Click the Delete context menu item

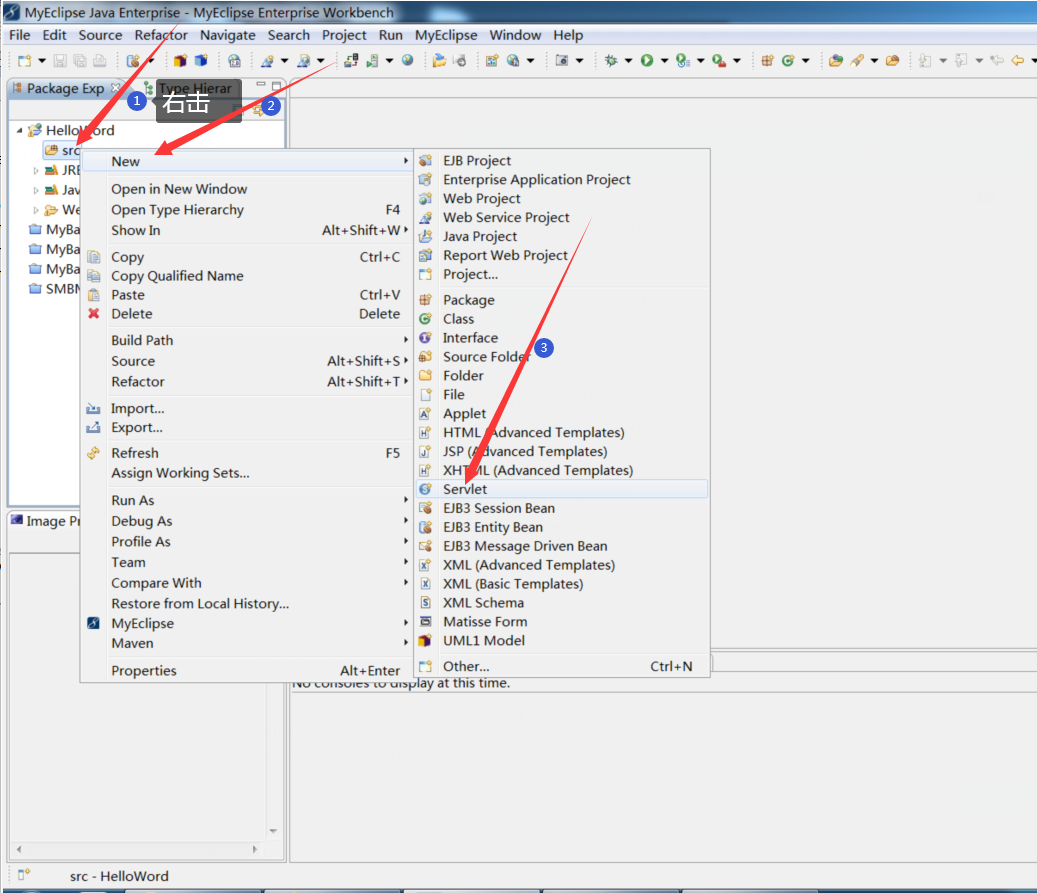click(x=246, y=314)
